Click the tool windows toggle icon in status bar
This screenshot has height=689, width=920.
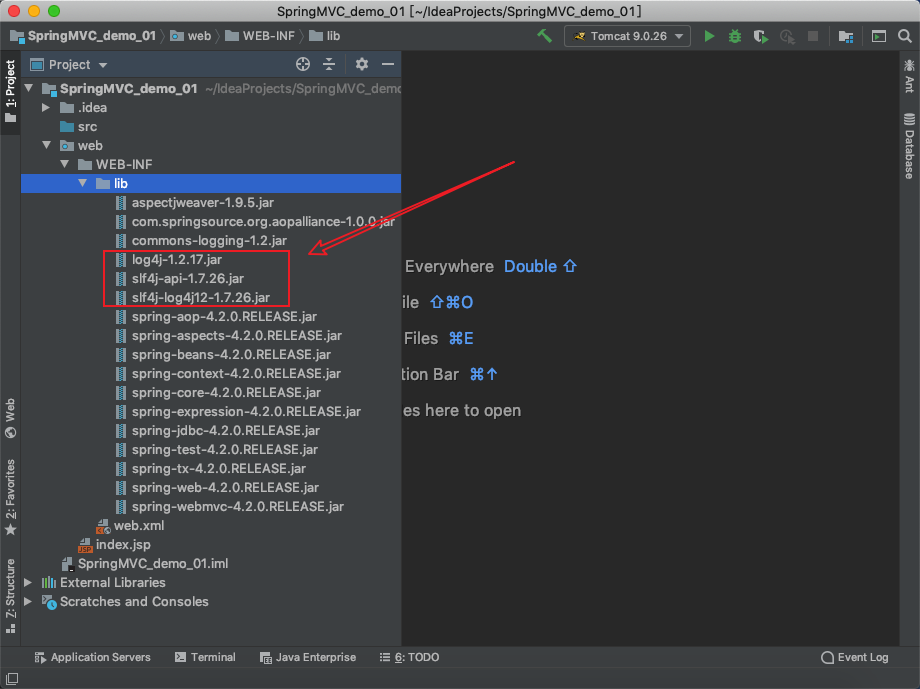coord(12,678)
